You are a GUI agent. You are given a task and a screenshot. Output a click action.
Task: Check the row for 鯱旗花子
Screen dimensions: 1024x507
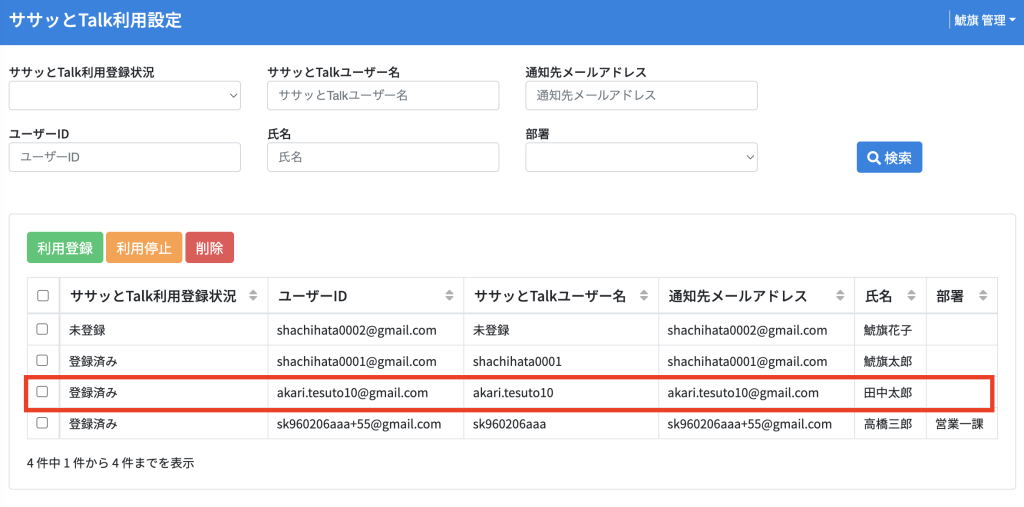[42, 329]
